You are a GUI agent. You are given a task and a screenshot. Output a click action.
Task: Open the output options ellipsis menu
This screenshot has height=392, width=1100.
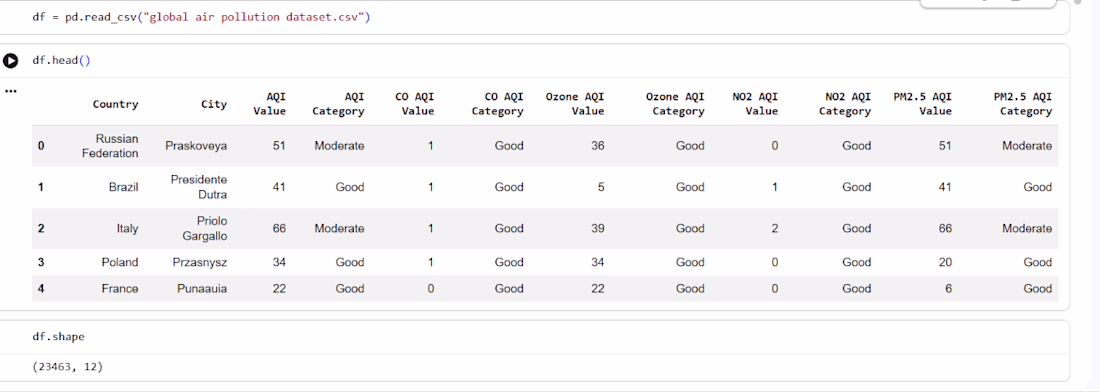pos(10,91)
